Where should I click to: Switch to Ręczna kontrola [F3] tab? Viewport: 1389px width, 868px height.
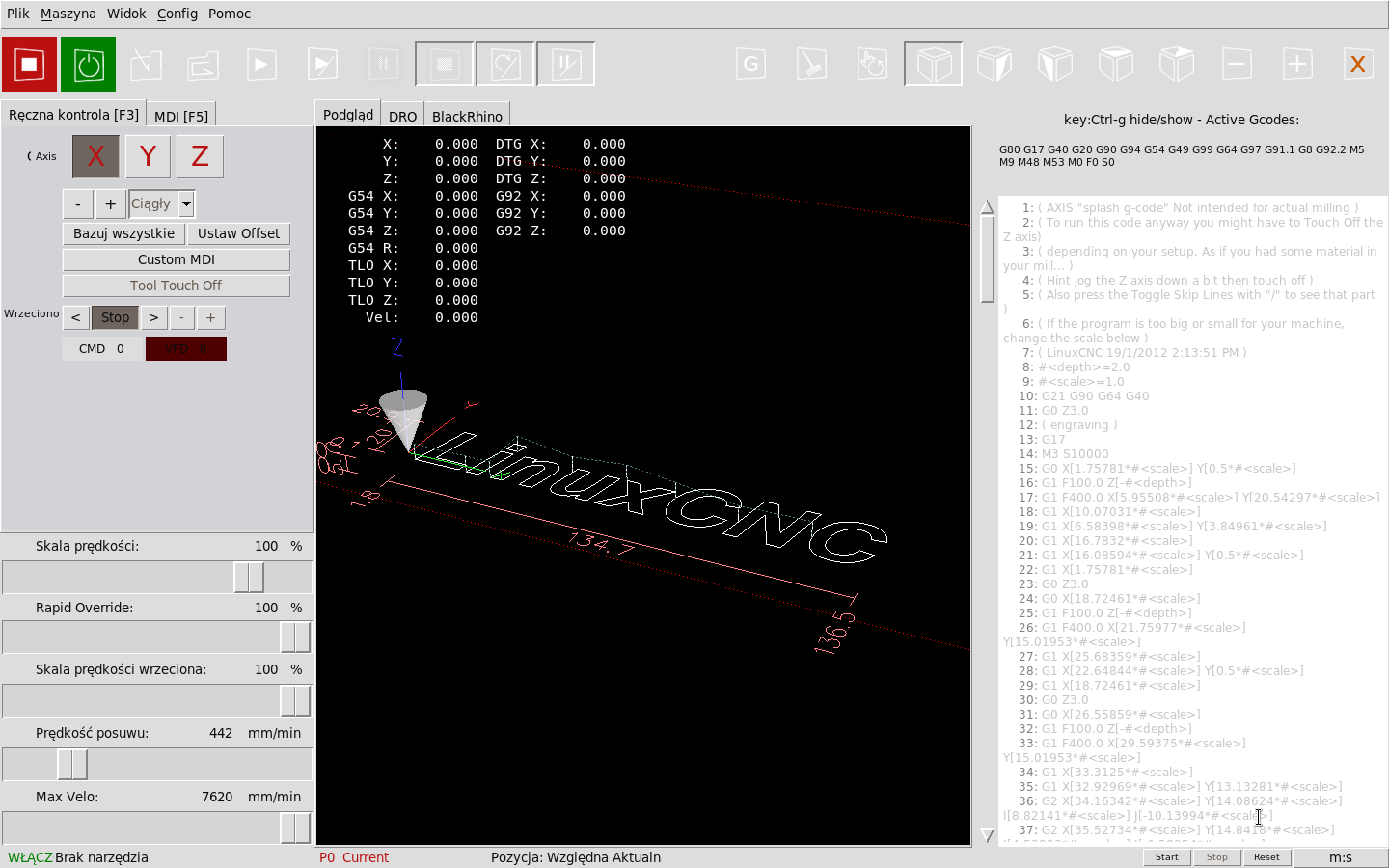click(73, 114)
